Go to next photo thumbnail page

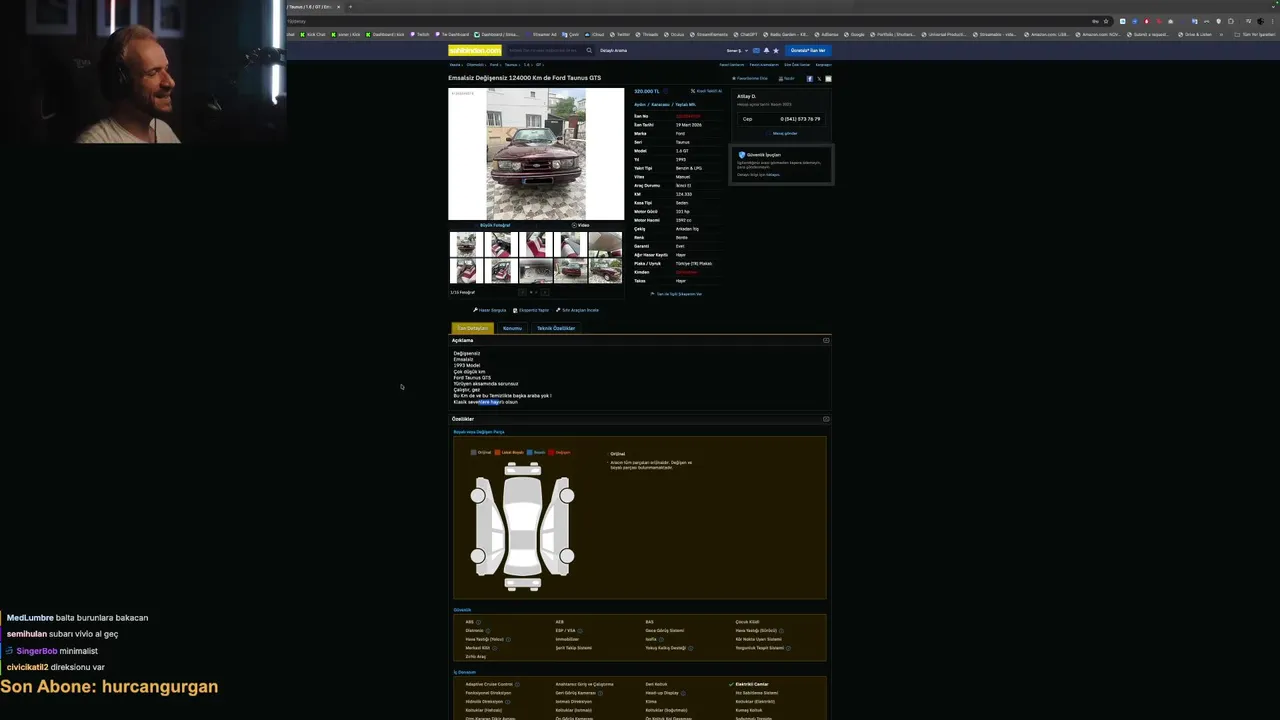coord(545,292)
